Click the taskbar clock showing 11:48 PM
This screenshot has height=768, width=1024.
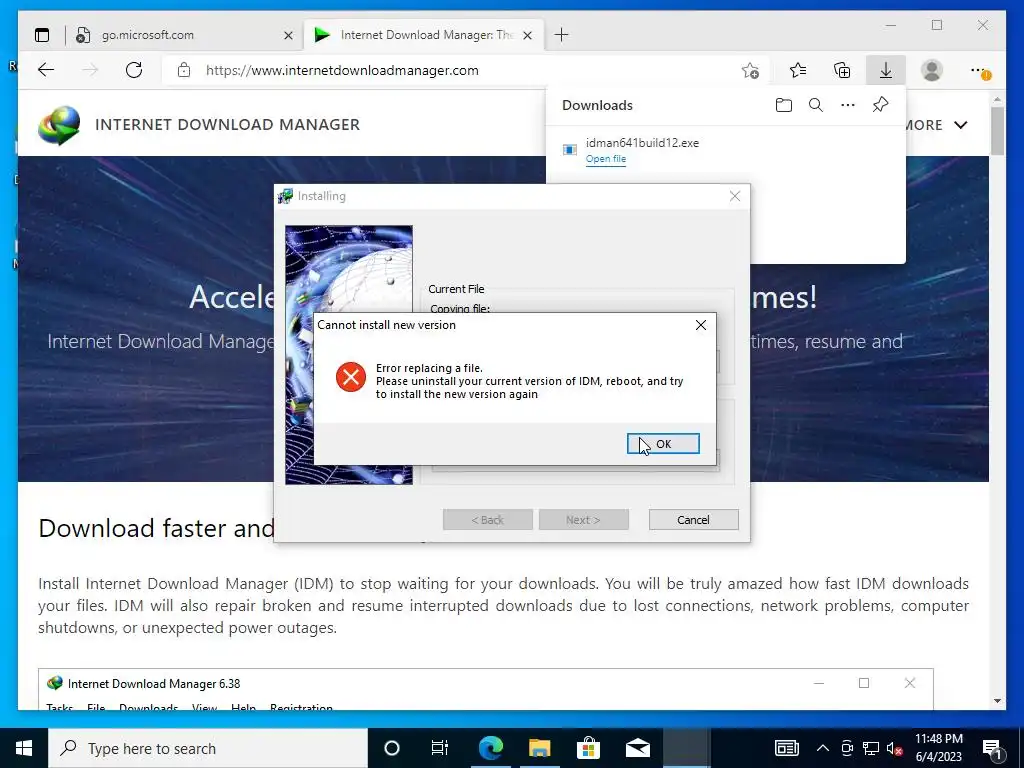click(938, 748)
